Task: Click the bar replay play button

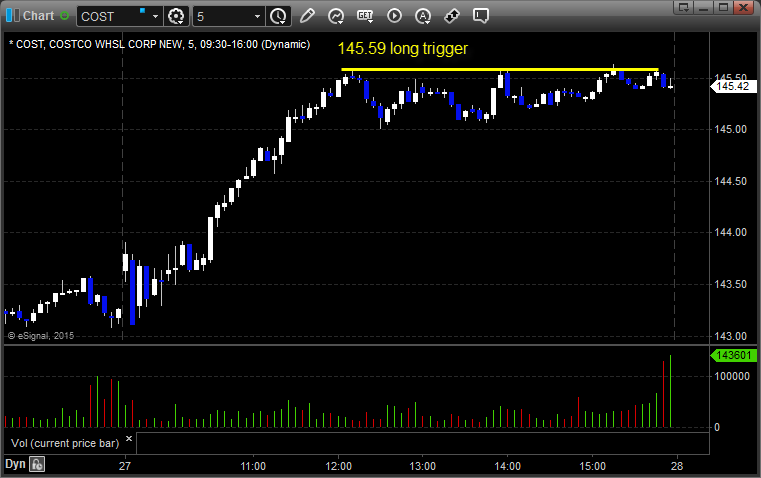Action: click(394, 16)
